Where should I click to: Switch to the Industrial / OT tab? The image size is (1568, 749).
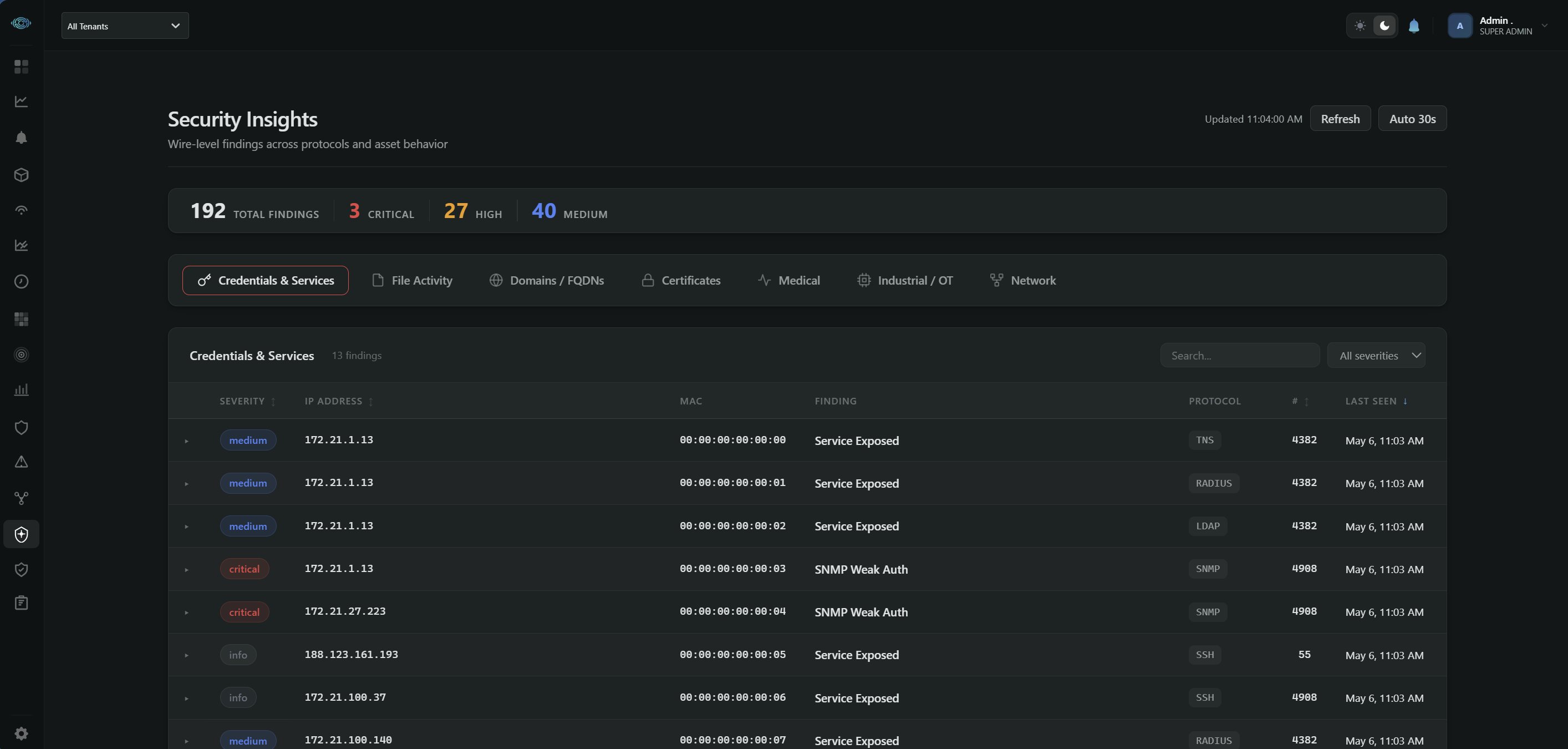point(905,281)
